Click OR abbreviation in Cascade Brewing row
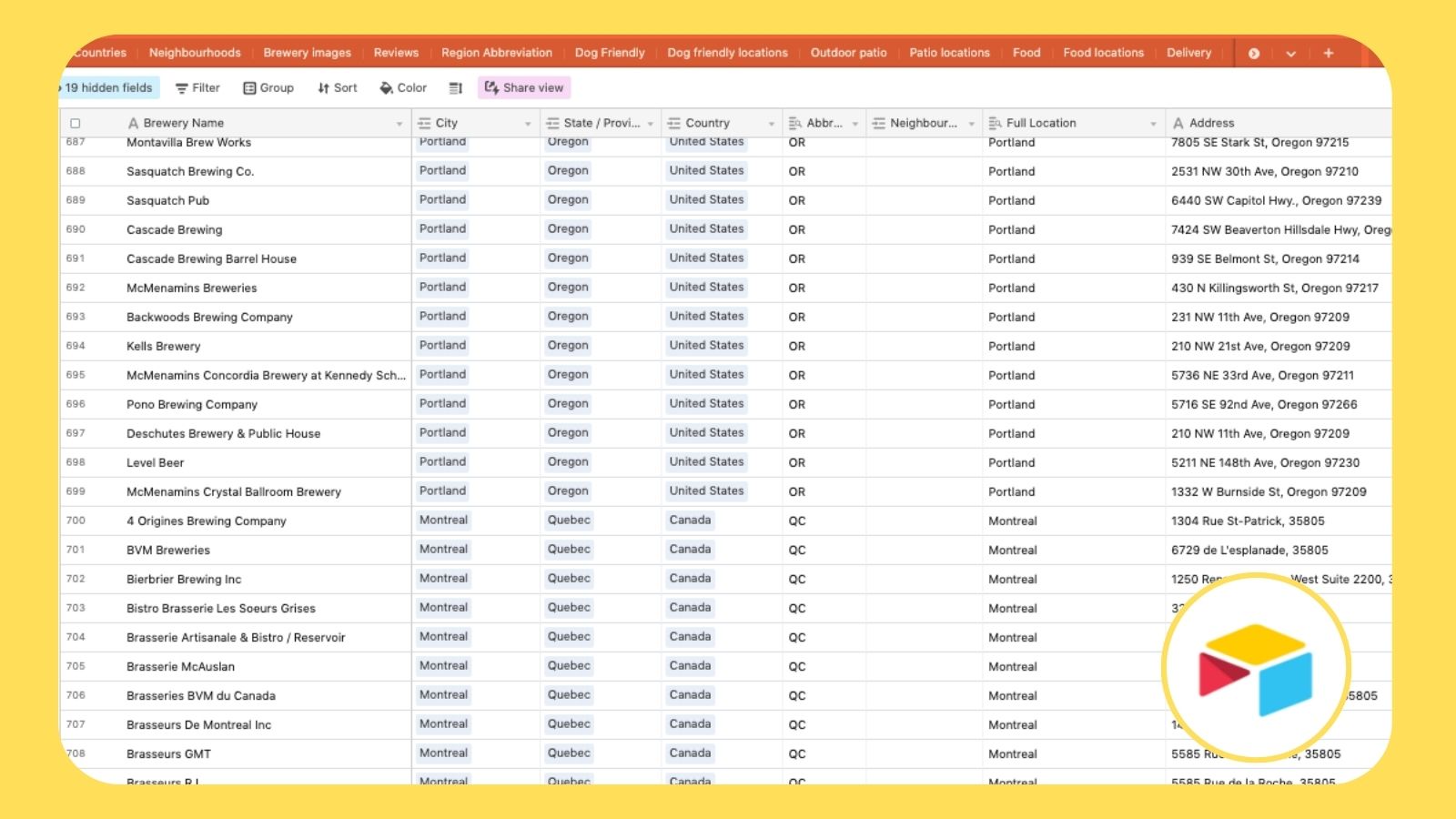This screenshot has height=819, width=1456. [x=797, y=229]
